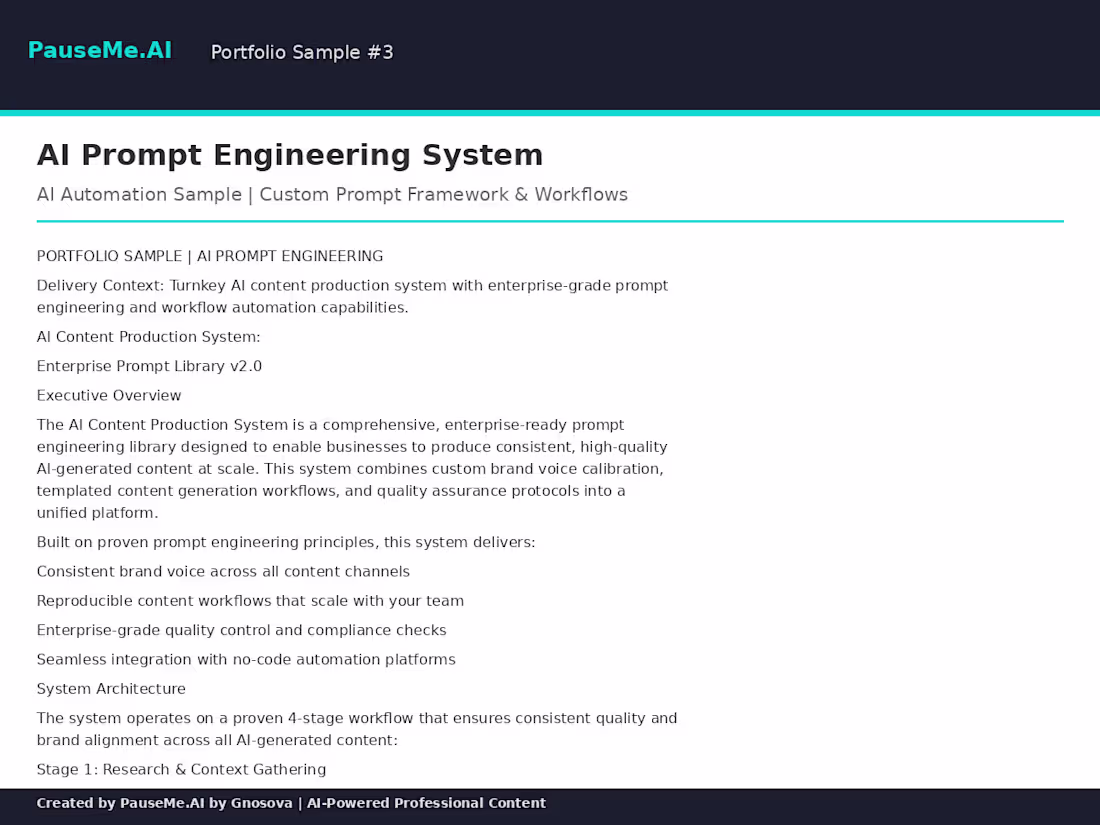Click the PauseMe.AI logo
This screenshot has width=1100, height=825.
point(99,49)
